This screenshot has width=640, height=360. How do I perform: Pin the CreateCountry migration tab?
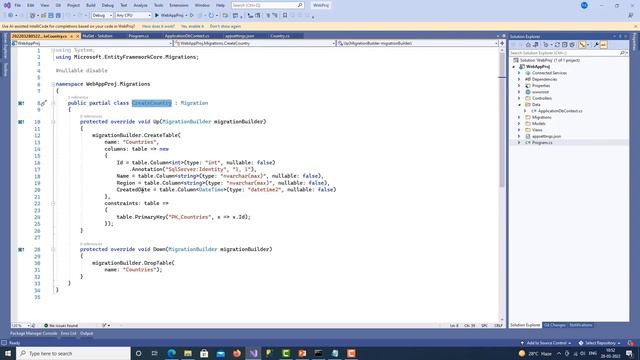(x=71, y=36)
